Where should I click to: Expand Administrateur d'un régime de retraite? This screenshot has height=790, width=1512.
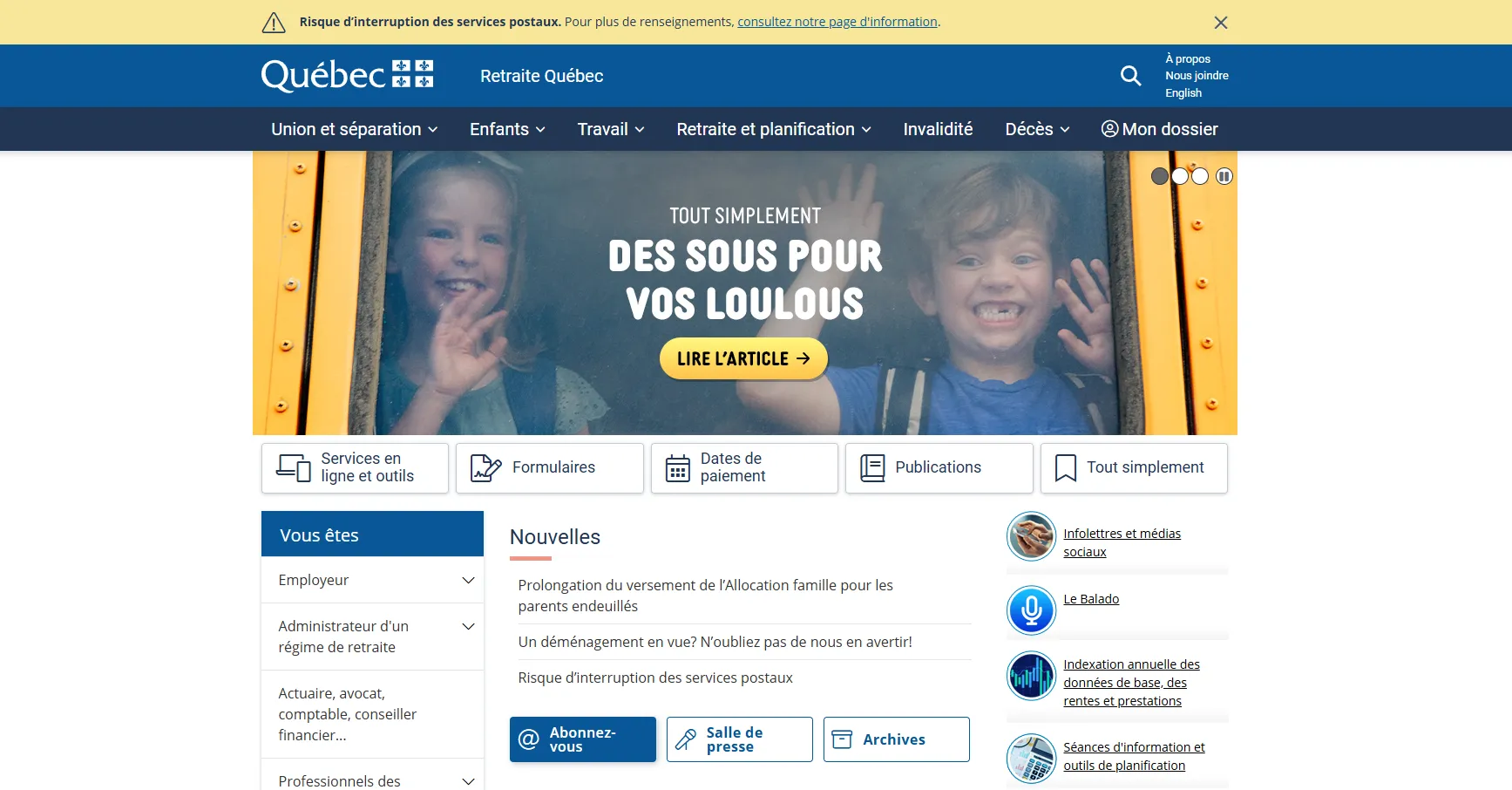[x=372, y=637]
